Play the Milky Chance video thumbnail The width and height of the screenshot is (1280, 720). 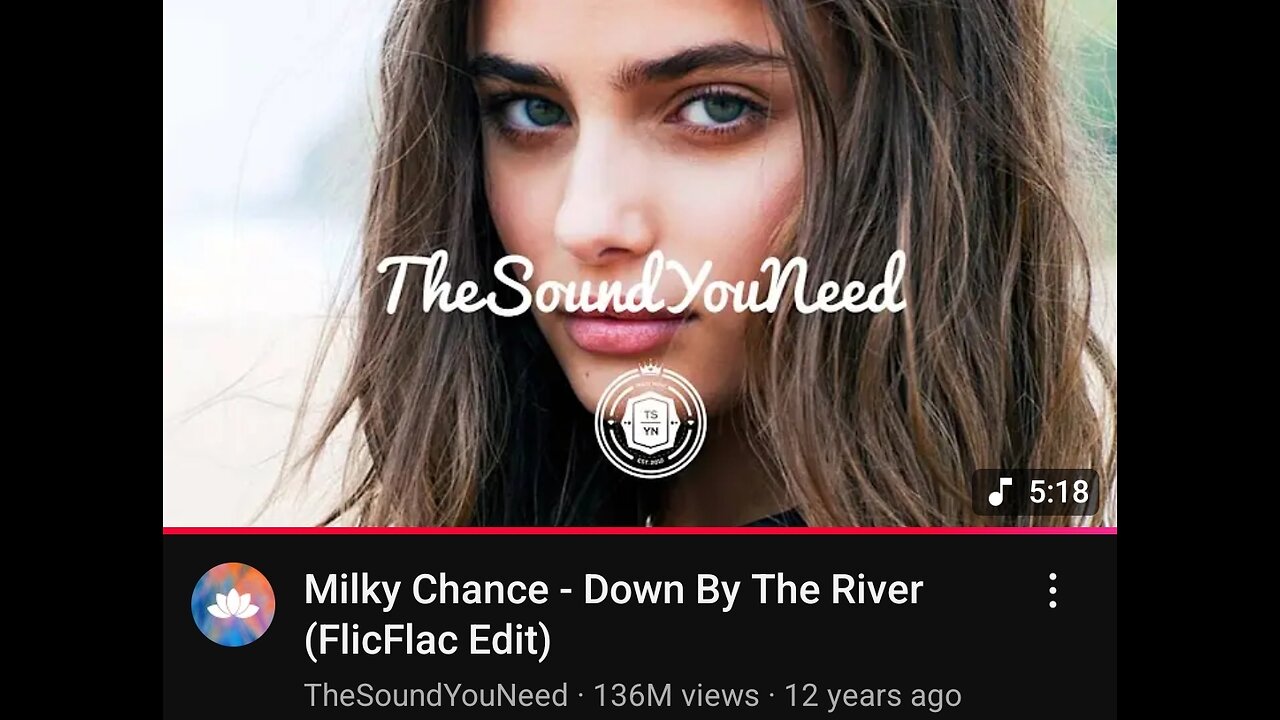tap(640, 263)
